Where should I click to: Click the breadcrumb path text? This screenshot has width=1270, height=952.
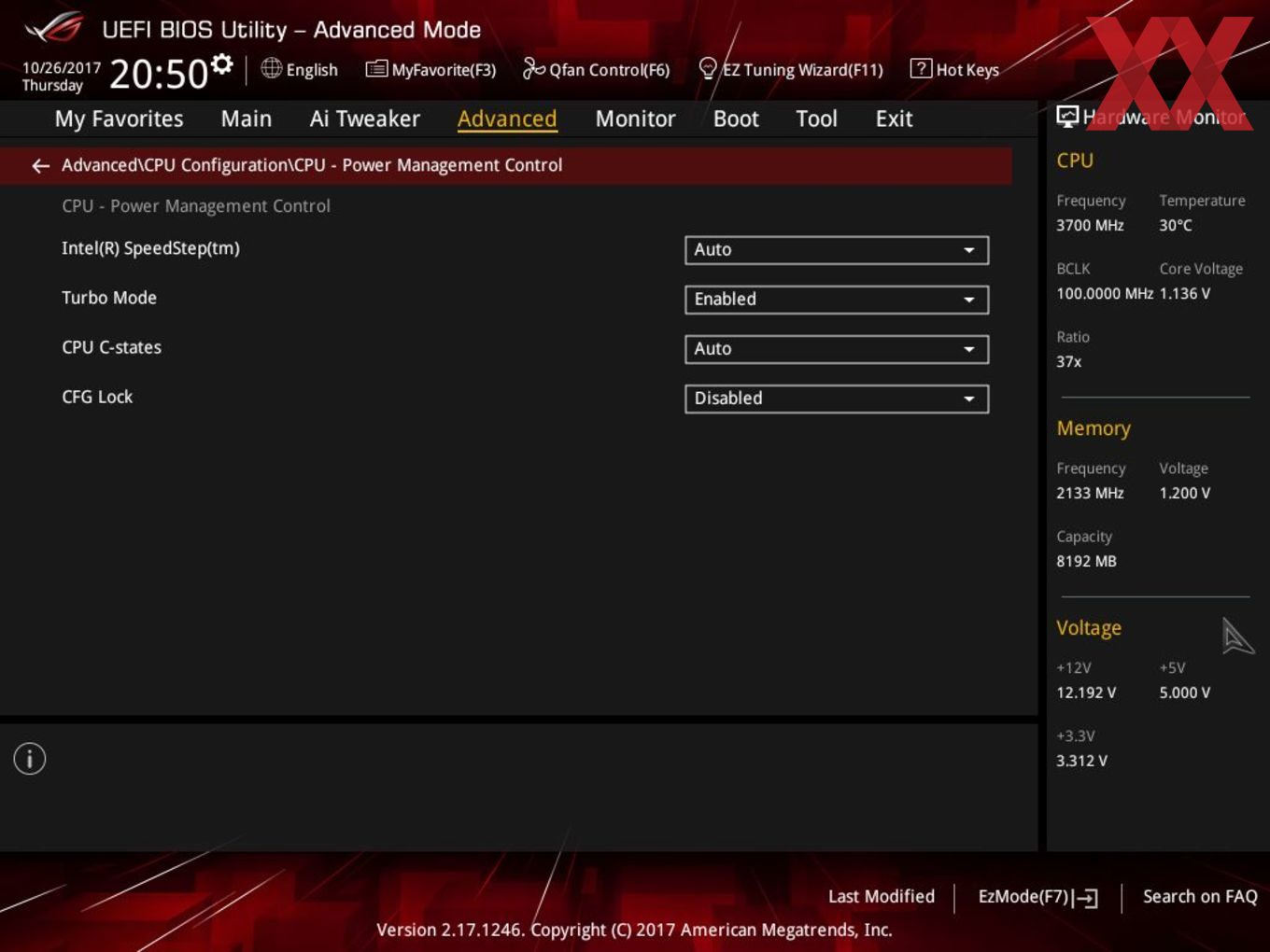(312, 165)
